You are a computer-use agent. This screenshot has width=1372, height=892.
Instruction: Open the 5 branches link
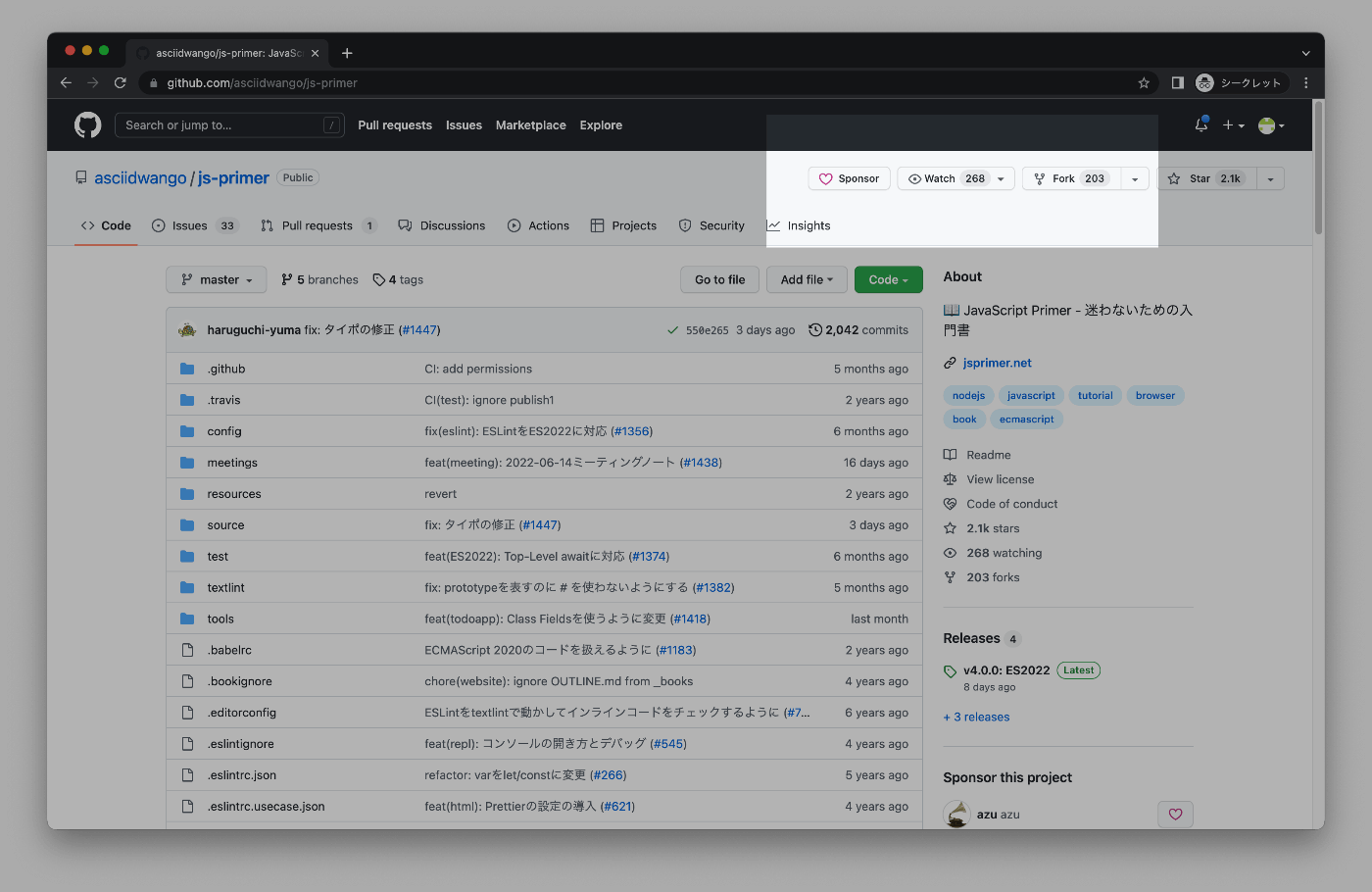tap(319, 279)
